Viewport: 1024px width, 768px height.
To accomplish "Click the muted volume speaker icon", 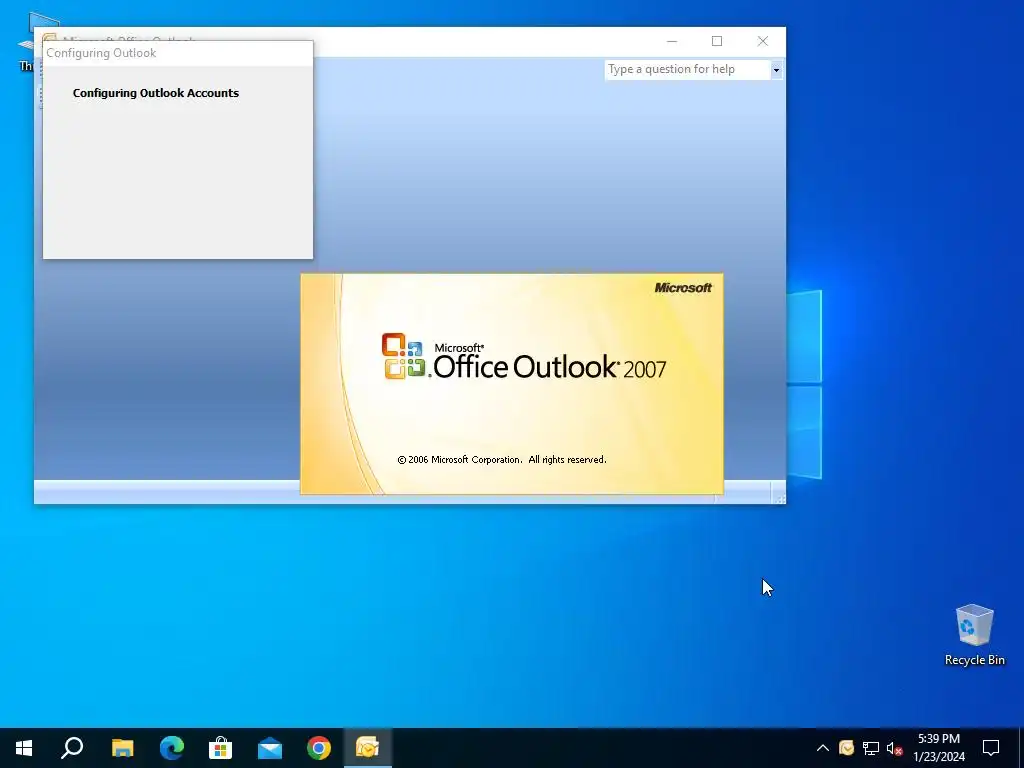I will pyautogui.click(x=894, y=748).
